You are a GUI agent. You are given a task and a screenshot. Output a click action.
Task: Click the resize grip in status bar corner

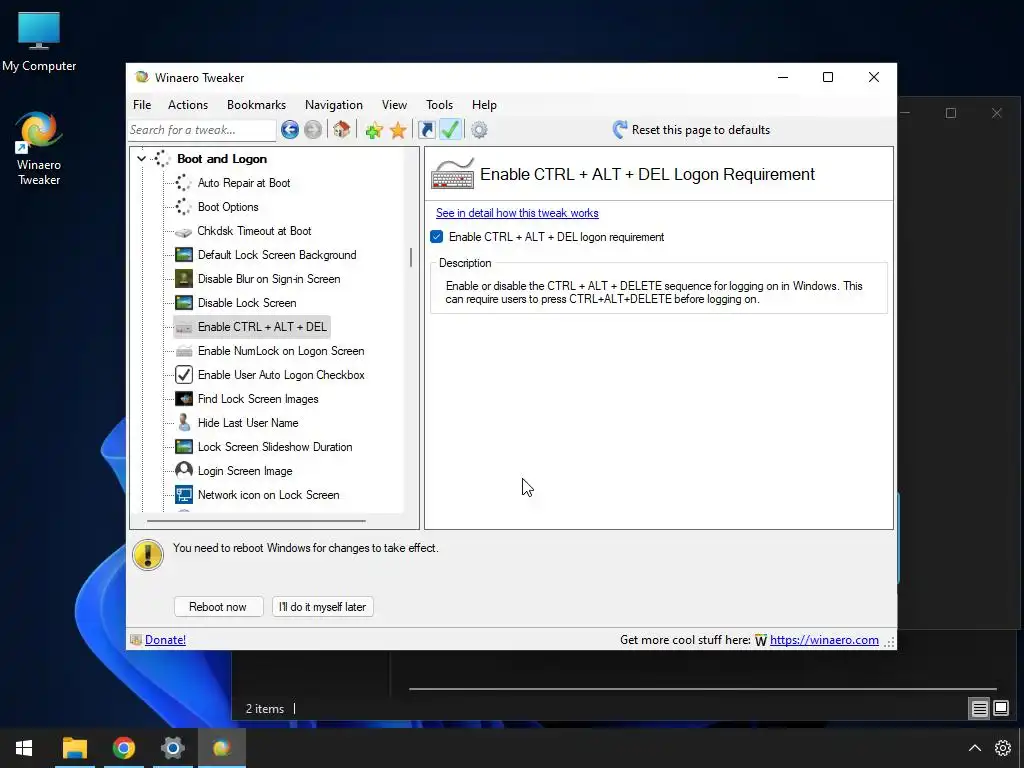(x=889, y=642)
